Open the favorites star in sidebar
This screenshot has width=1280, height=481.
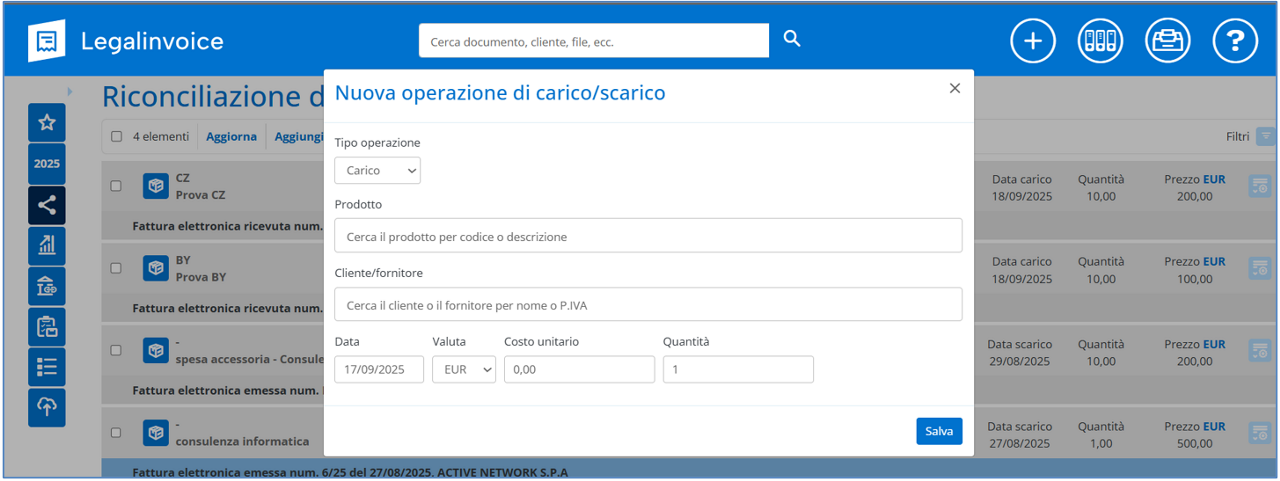(x=47, y=122)
